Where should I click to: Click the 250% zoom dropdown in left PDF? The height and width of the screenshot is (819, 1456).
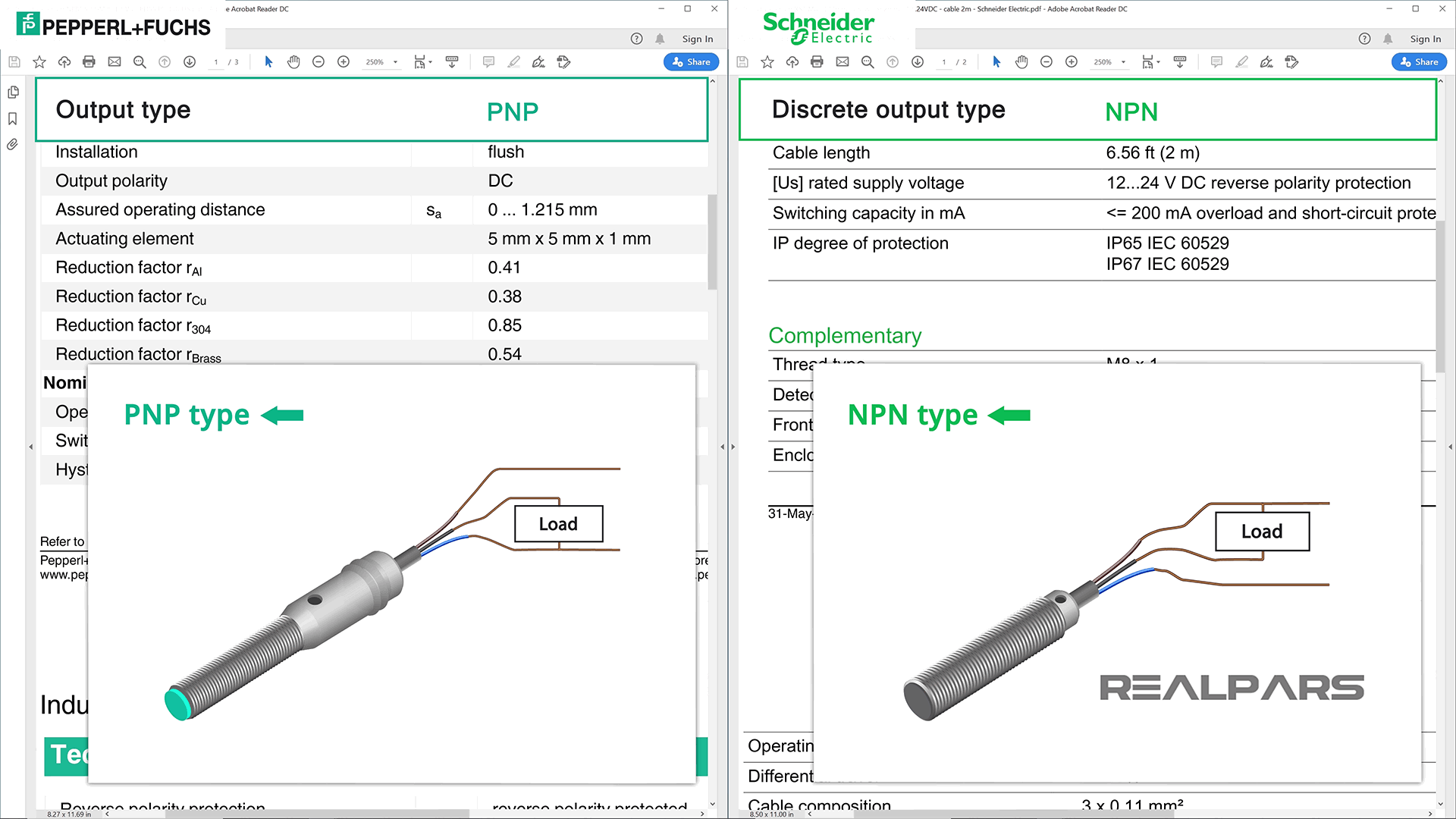tap(379, 62)
